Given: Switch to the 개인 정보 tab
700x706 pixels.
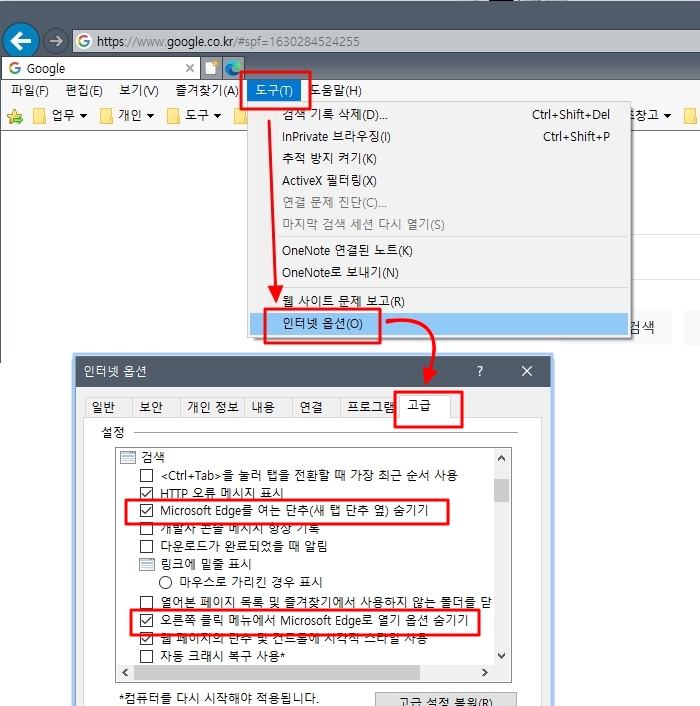Looking at the screenshot, I should tap(212, 407).
